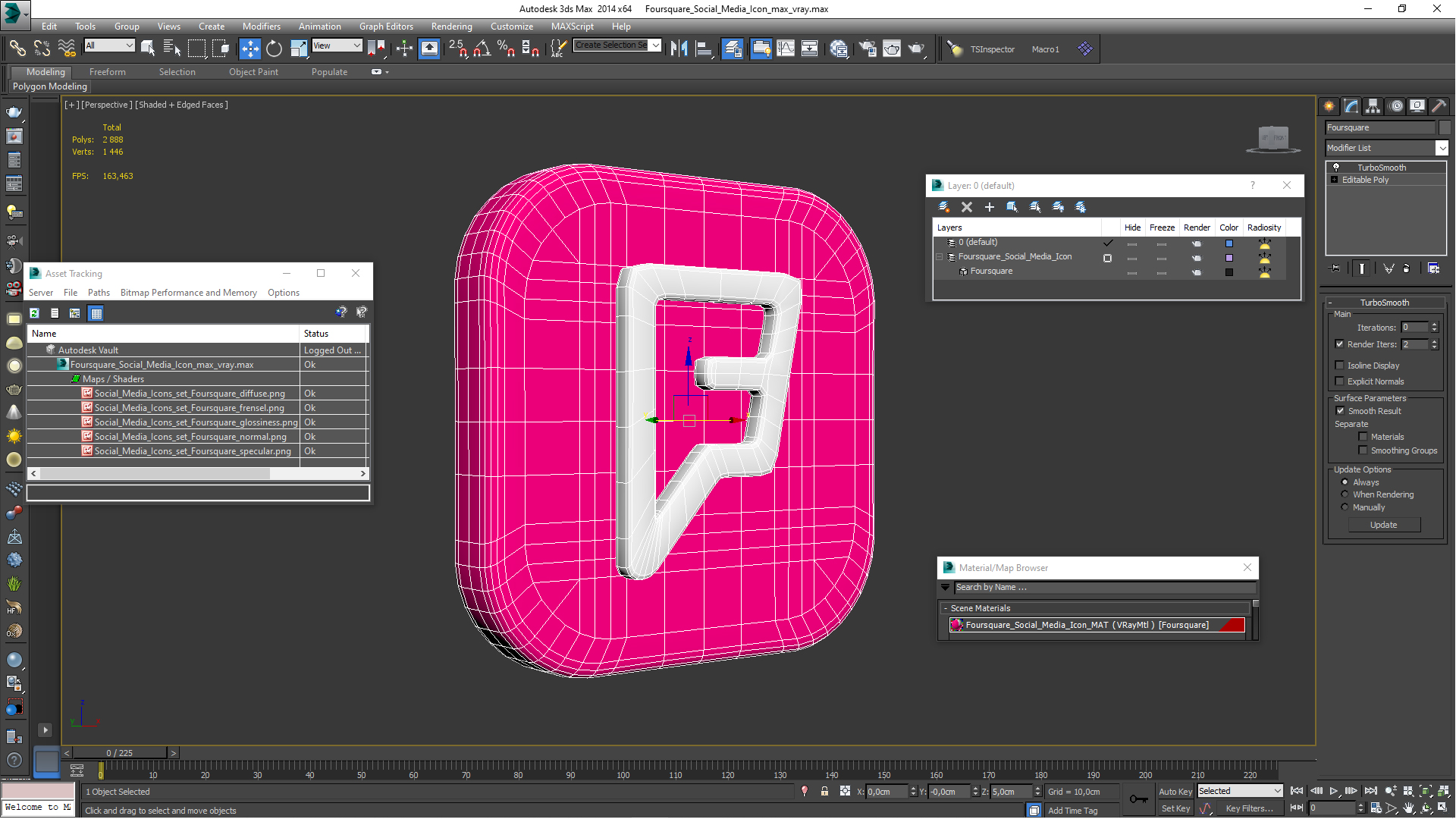The width and height of the screenshot is (1456, 819).
Task: Click the Align tool icon
Action: coord(704,49)
